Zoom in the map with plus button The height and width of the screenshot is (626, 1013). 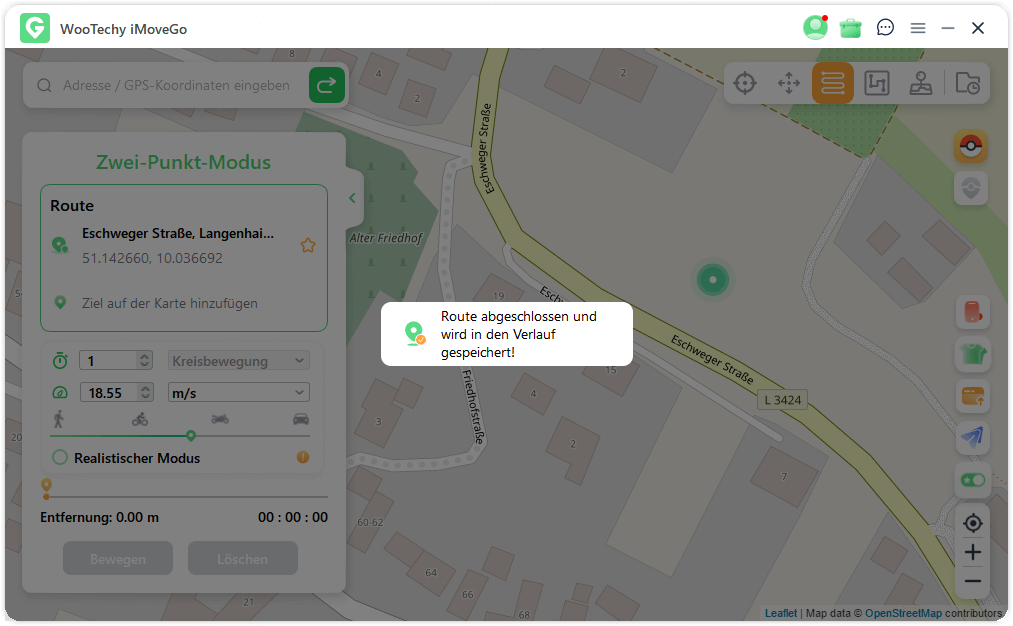point(971,552)
